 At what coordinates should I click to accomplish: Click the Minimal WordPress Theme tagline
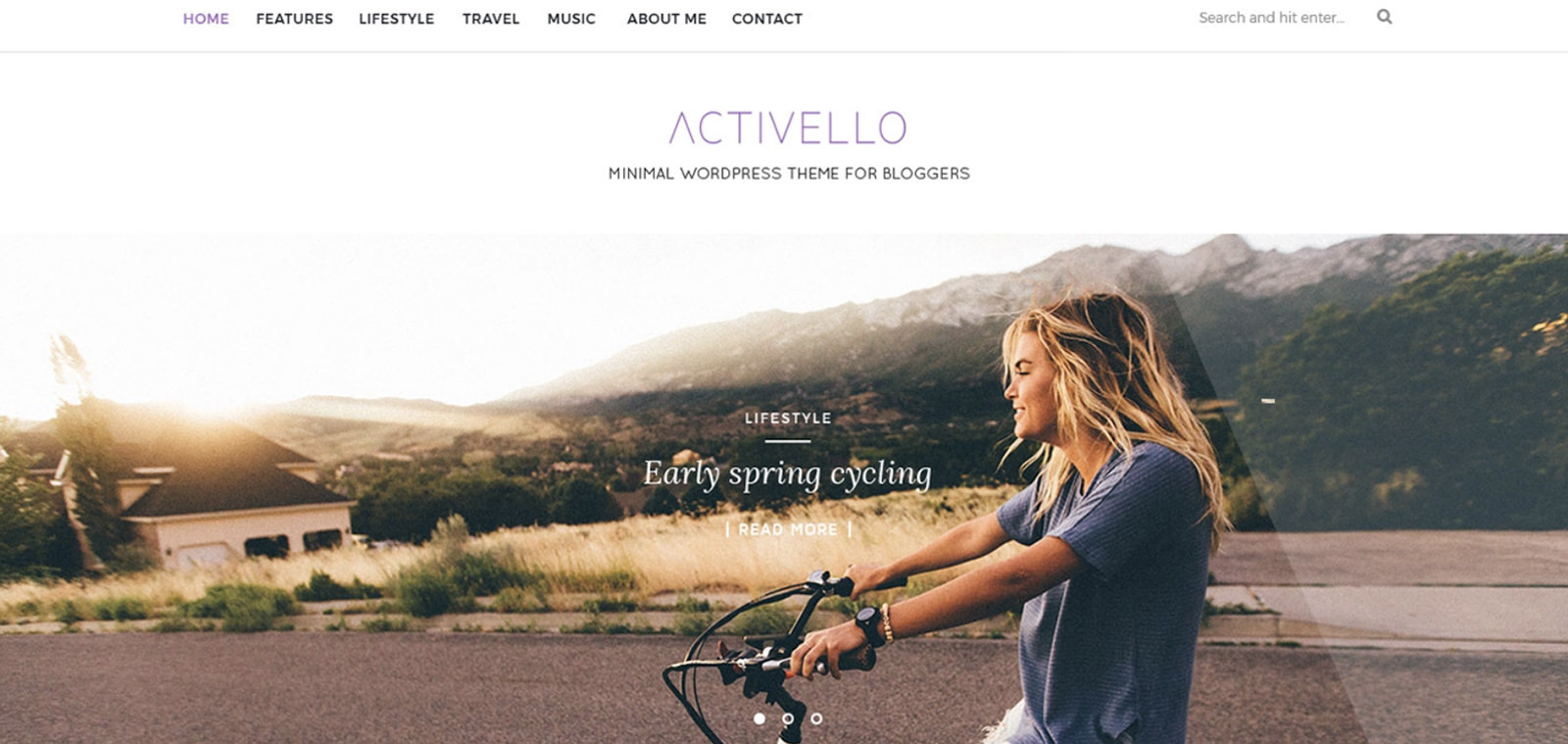click(789, 174)
